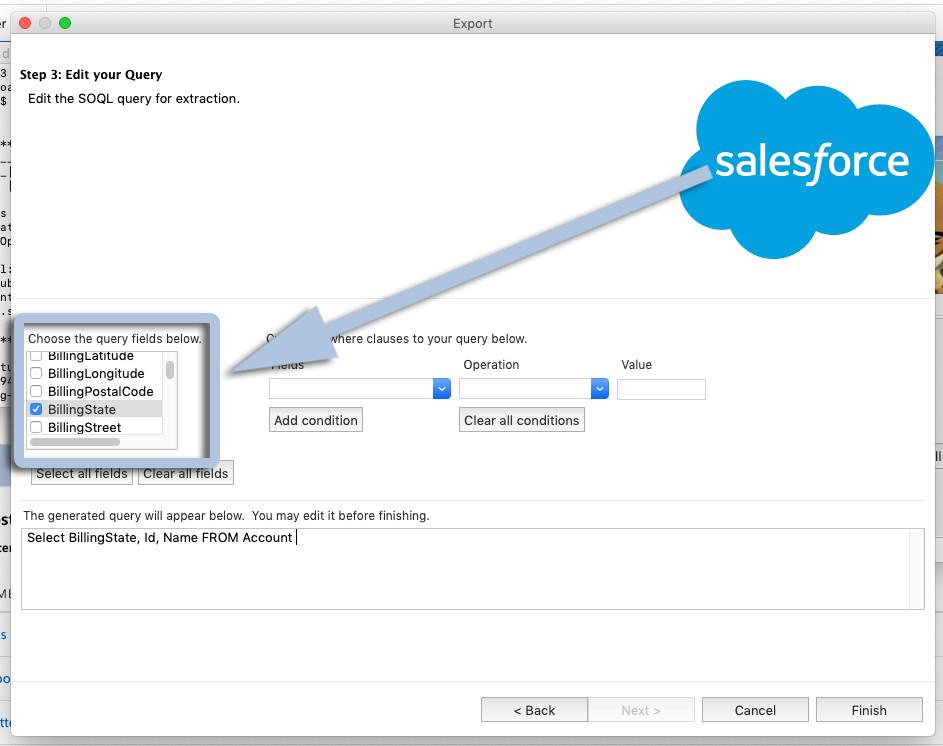Click into the Value input field
Viewport: 943px width, 746px height.
pyautogui.click(x=661, y=389)
